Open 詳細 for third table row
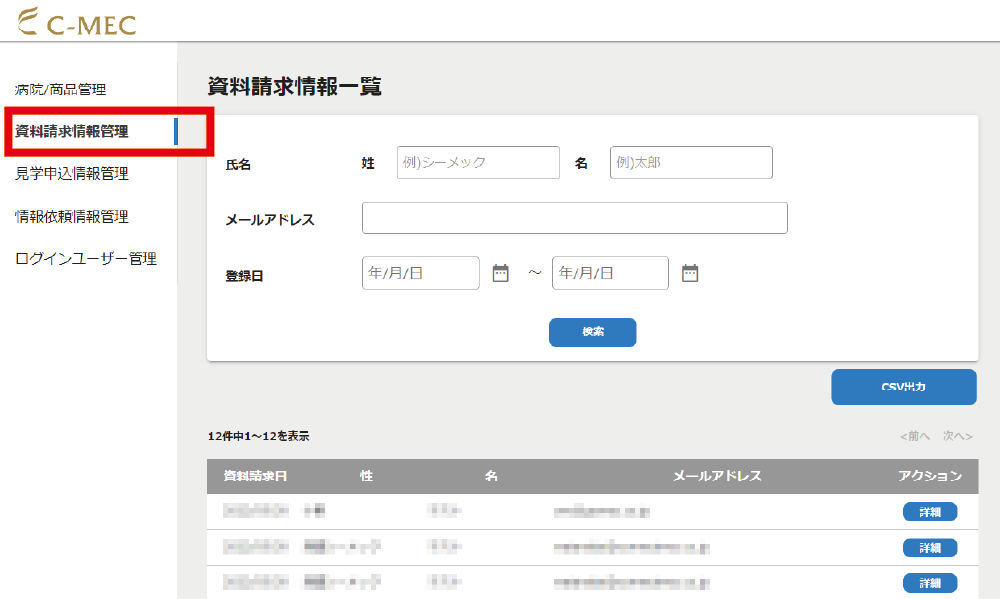Image resolution: width=1000 pixels, height=599 pixels. click(930, 583)
